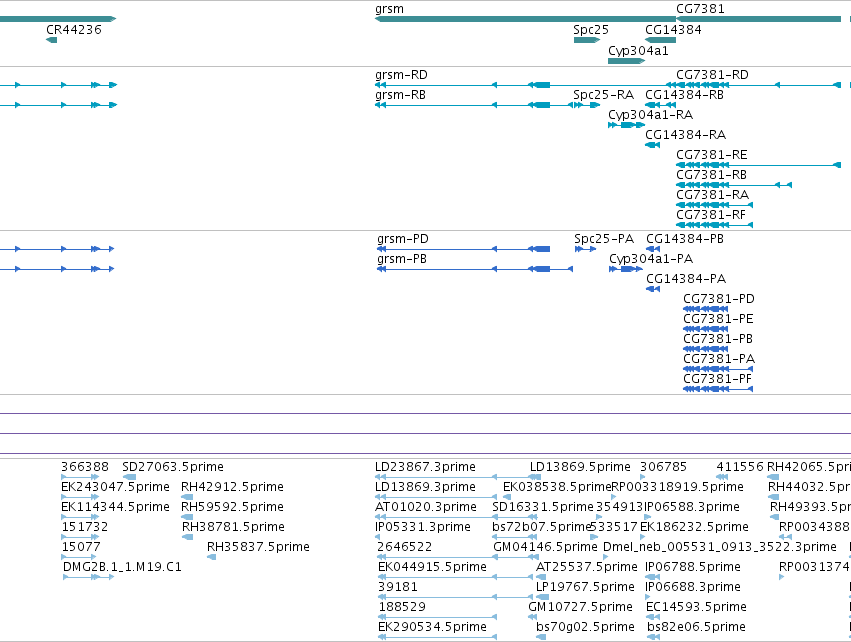Select the IP06688.3prime EST label

(693, 587)
